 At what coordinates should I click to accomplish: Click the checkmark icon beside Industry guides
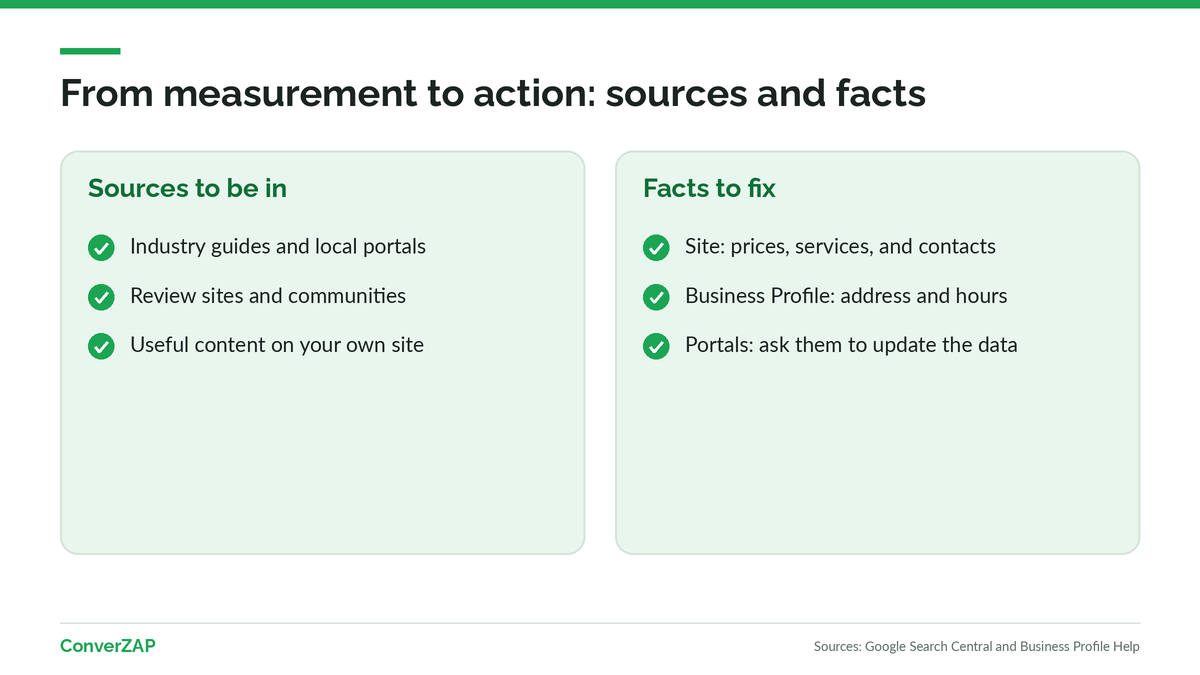pyautogui.click(x=101, y=248)
